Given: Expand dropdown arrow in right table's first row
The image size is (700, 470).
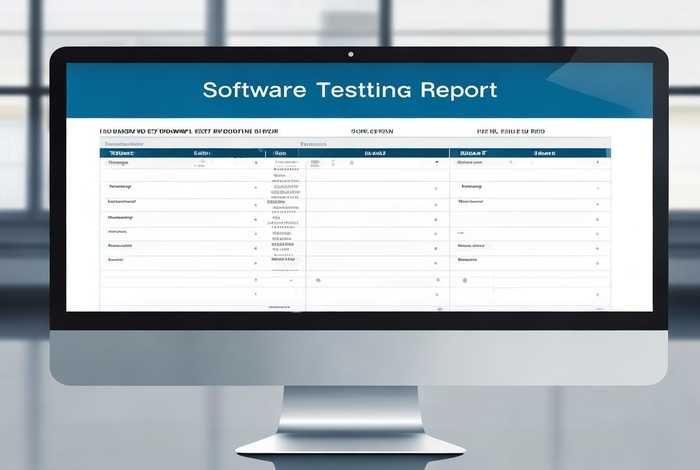Looking at the screenshot, I should click(x=597, y=162).
